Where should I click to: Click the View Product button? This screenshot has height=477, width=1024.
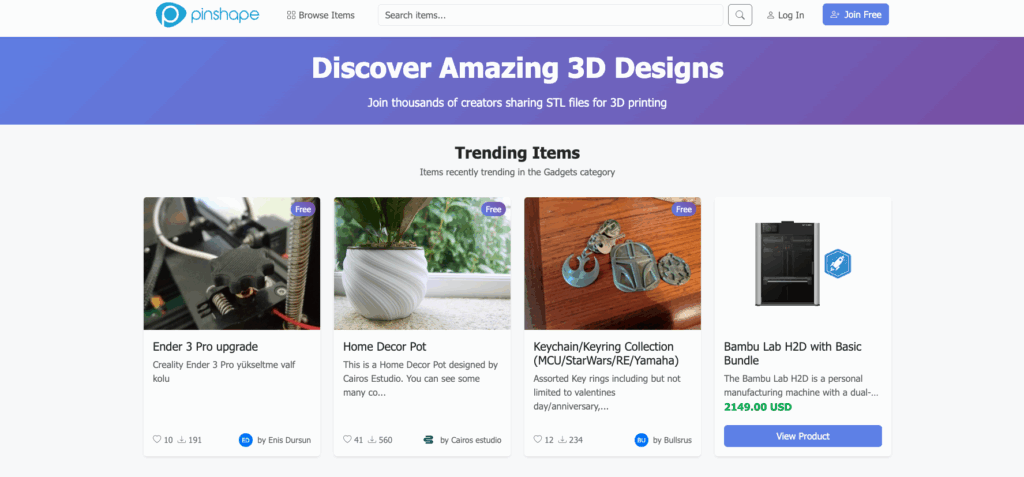(803, 436)
